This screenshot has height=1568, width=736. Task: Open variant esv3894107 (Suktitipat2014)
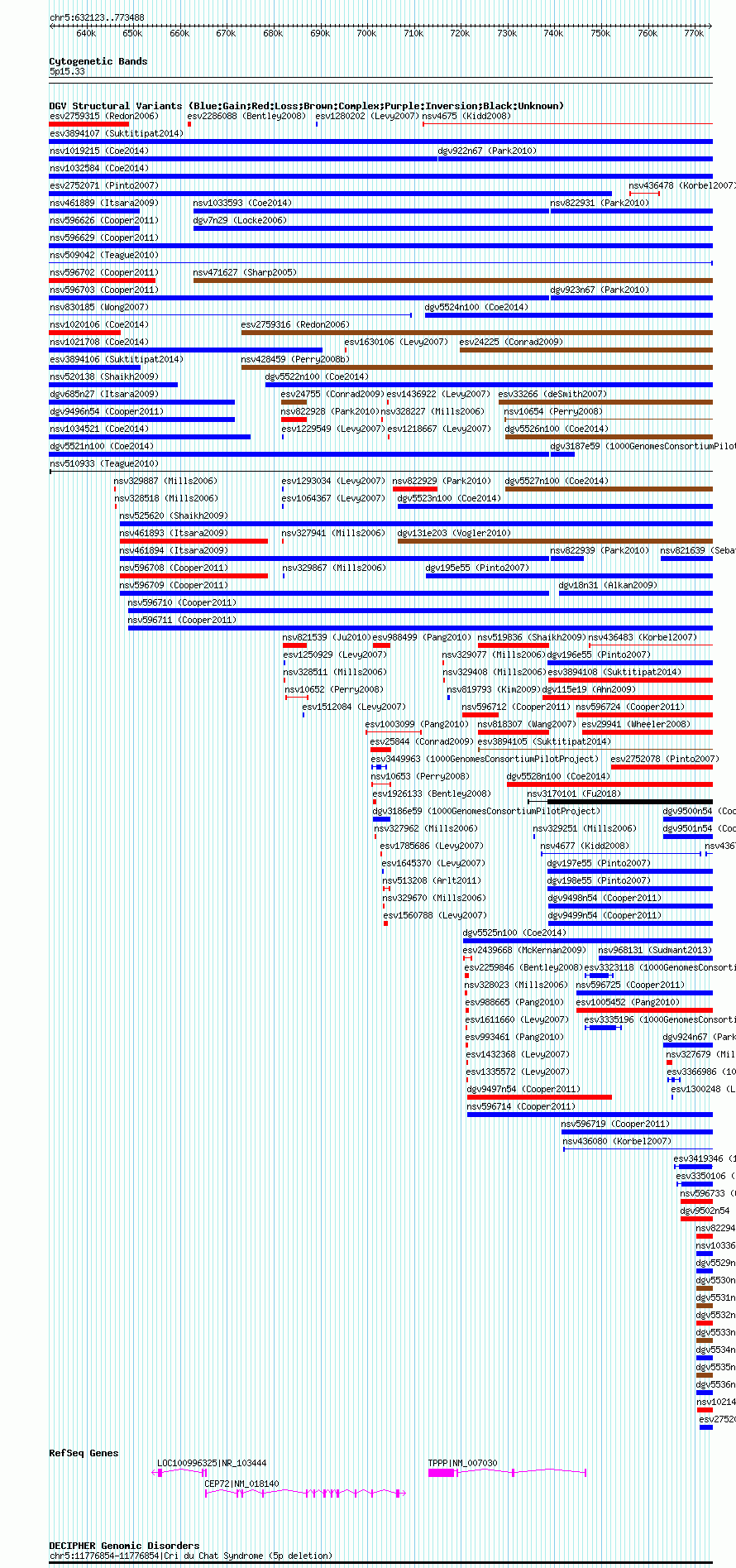[x=117, y=134]
